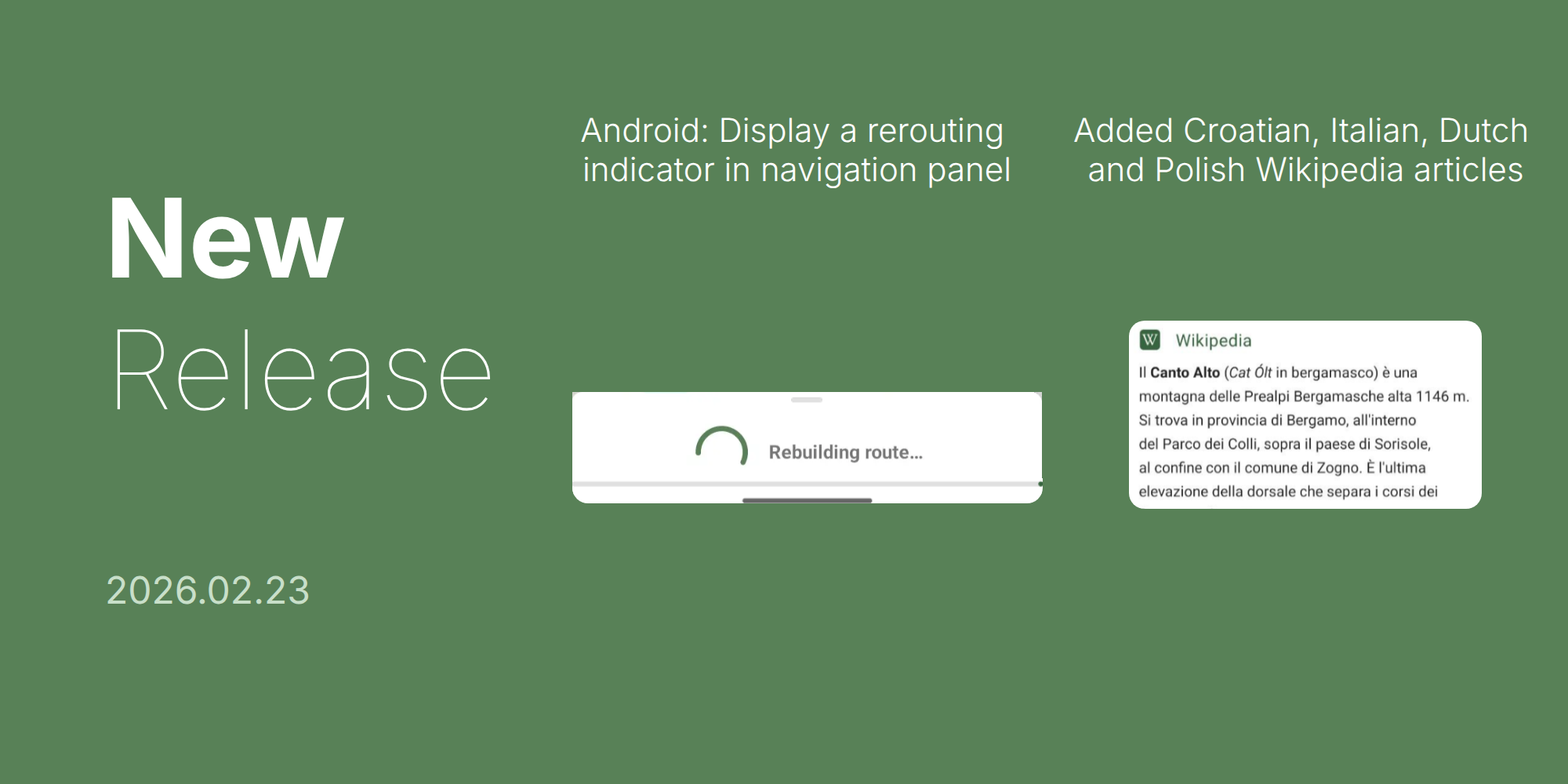Click the release date 2026.02.23

coord(208,590)
